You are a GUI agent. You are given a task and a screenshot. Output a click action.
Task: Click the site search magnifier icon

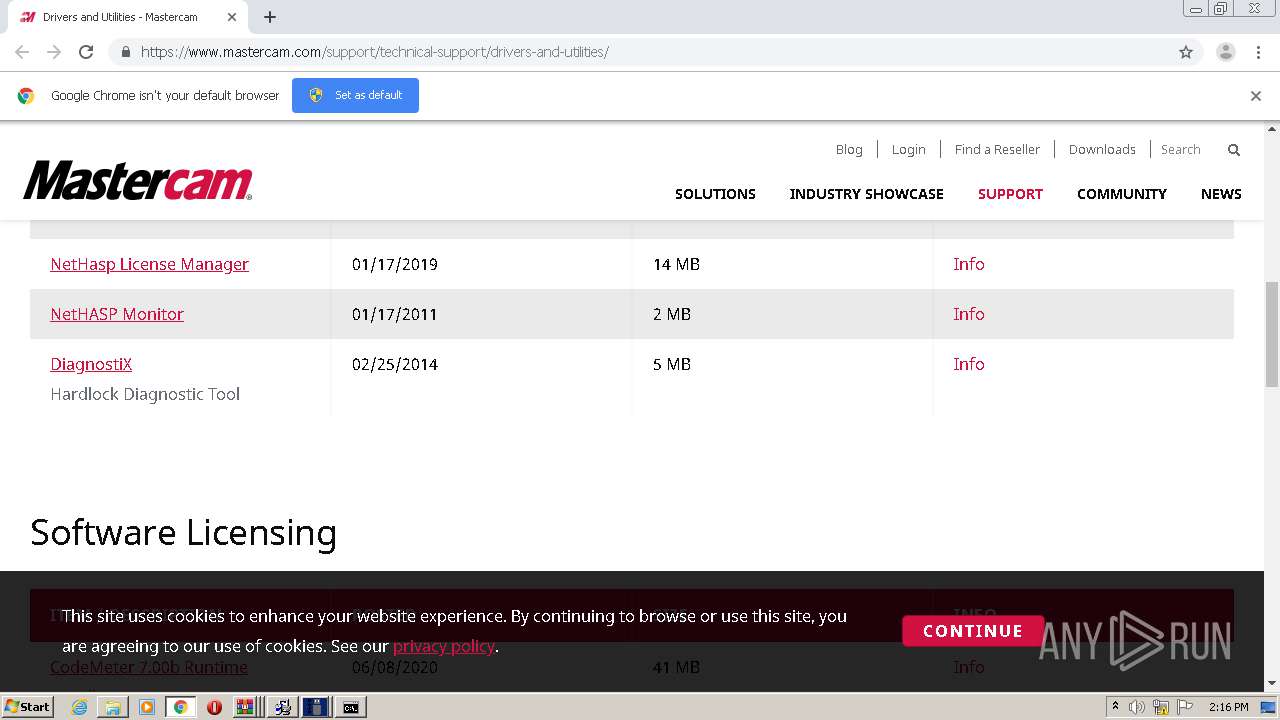tap(1234, 150)
